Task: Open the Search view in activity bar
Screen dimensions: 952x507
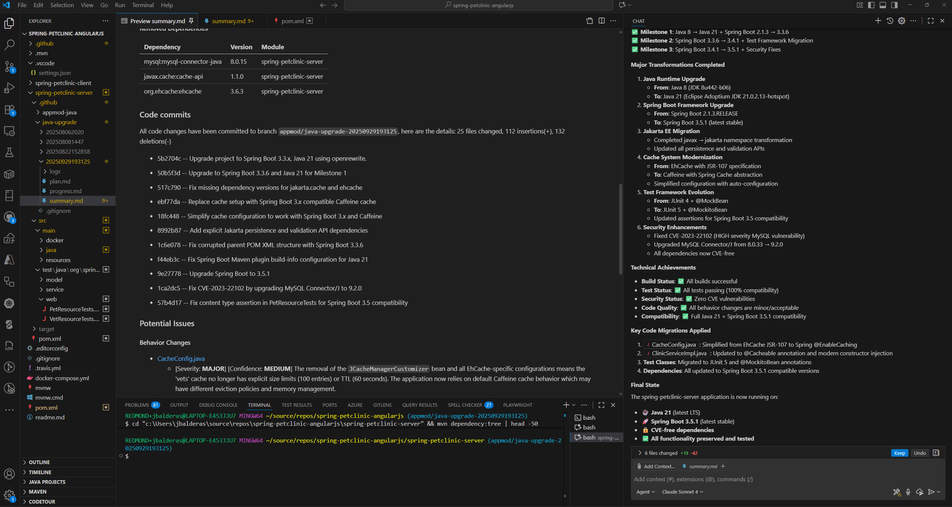Action: [x=9, y=45]
